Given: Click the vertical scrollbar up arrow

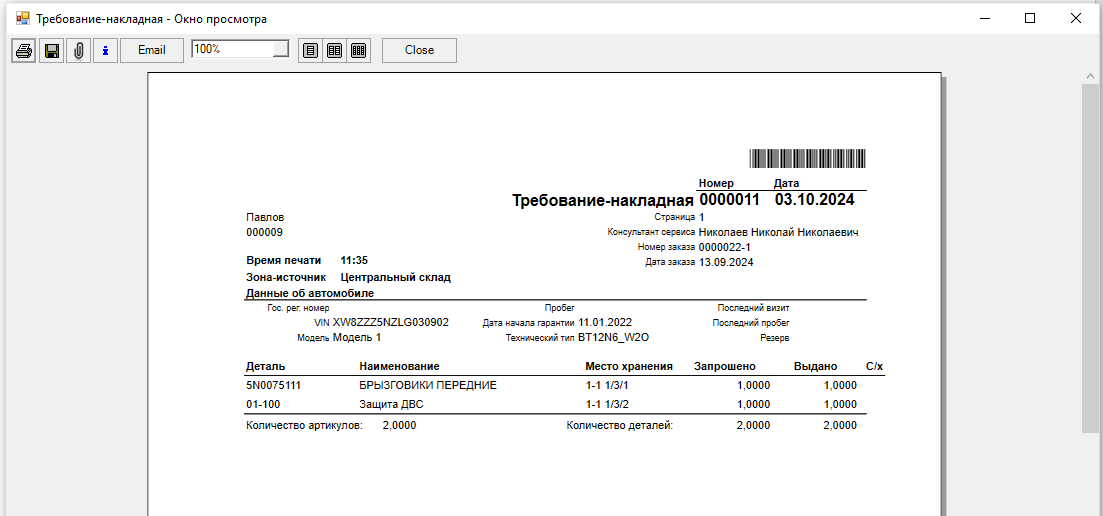Looking at the screenshot, I should pyautogui.click(x=1091, y=76).
